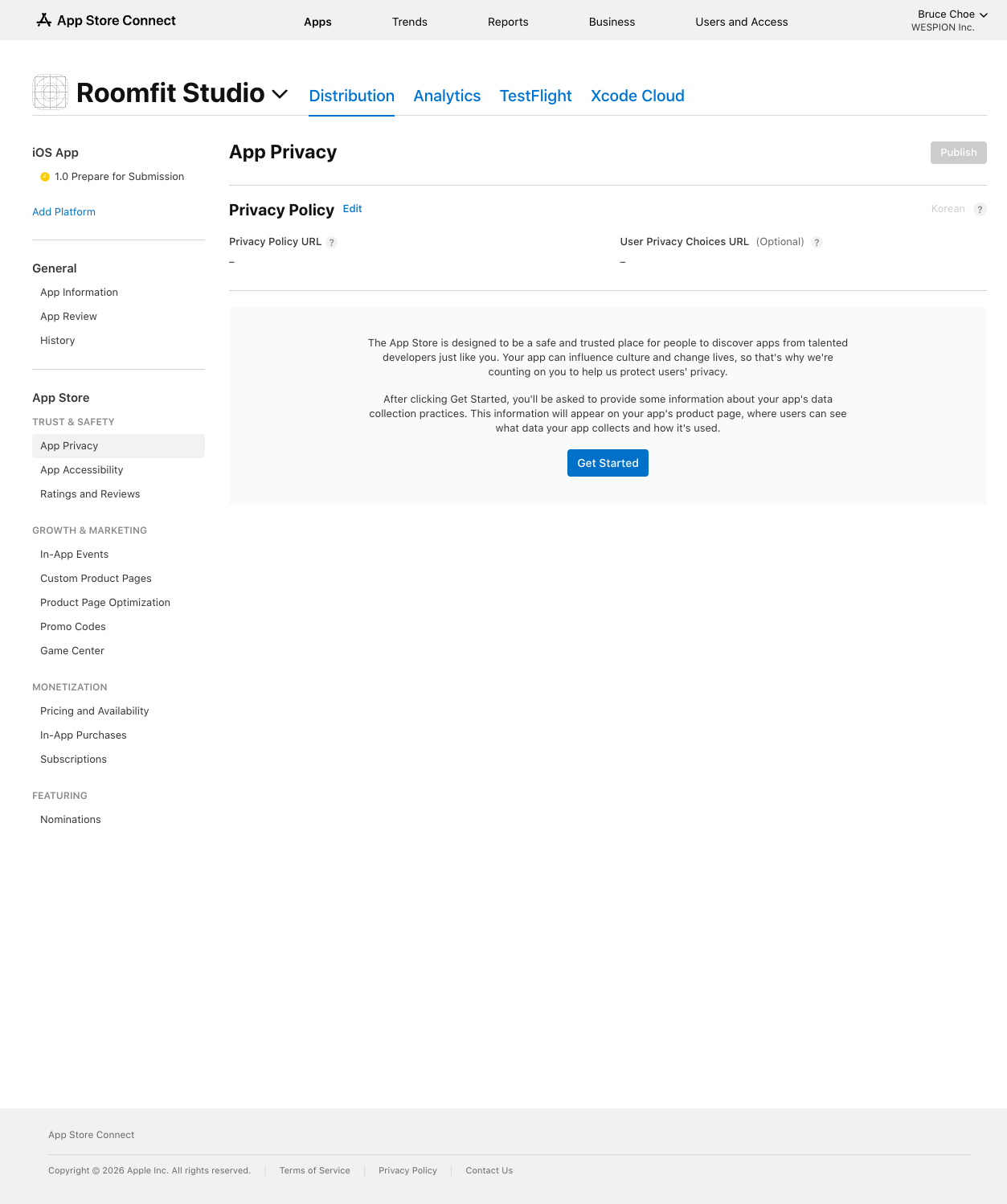Go to Trends in top navigation
Screen dimensions: 1007x1204
409,22
